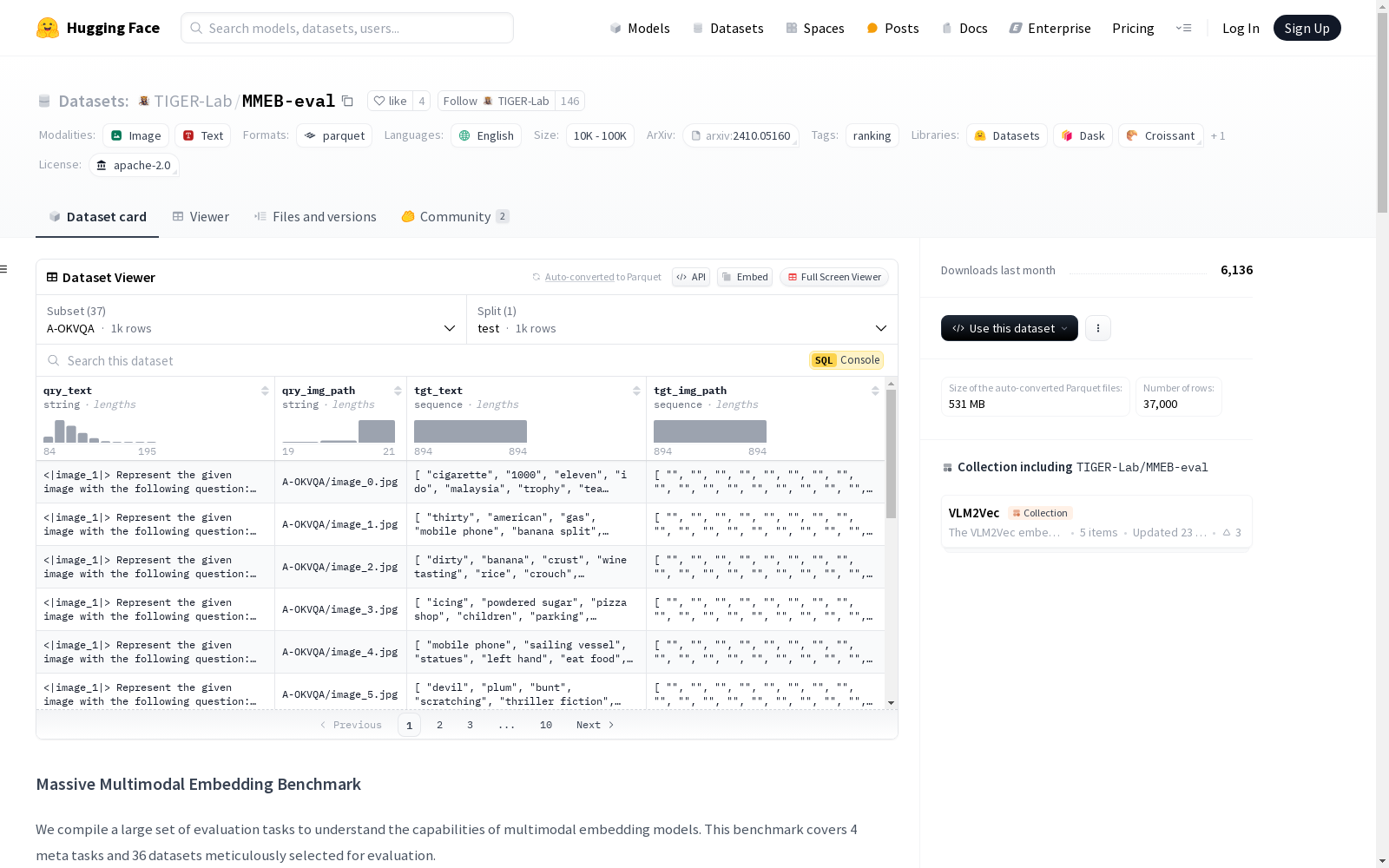Click tgt_text lengths histogram bar
Image resolution: width=1389 pixels, height=868 pixels.
click(471, 431)
